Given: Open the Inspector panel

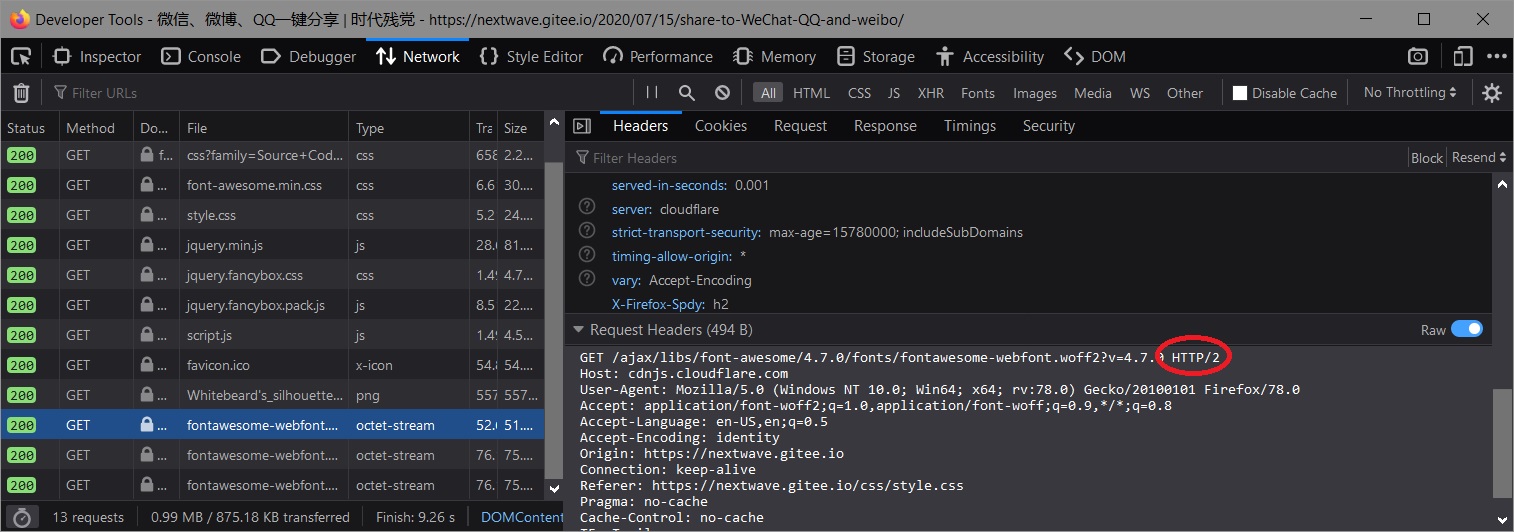Looking at the screenshot, I should click(97, 56).
